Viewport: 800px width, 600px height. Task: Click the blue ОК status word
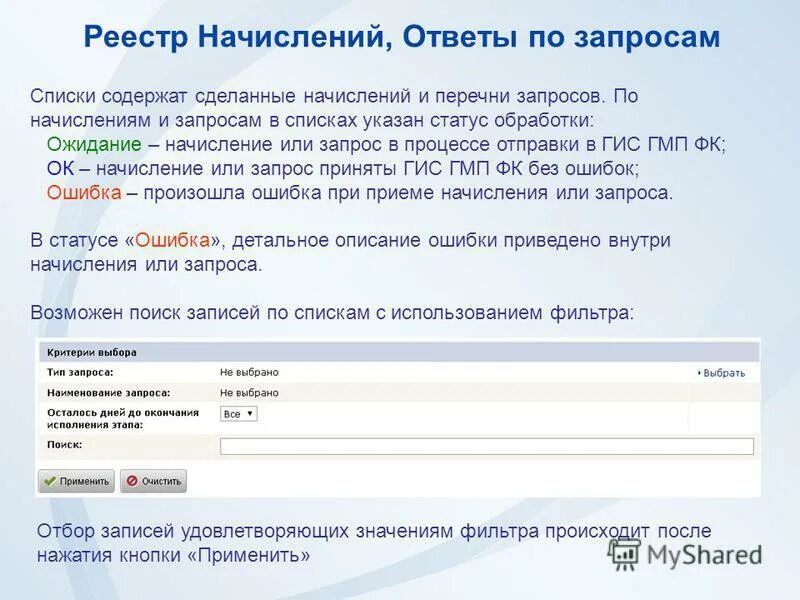tap(60, 168)
